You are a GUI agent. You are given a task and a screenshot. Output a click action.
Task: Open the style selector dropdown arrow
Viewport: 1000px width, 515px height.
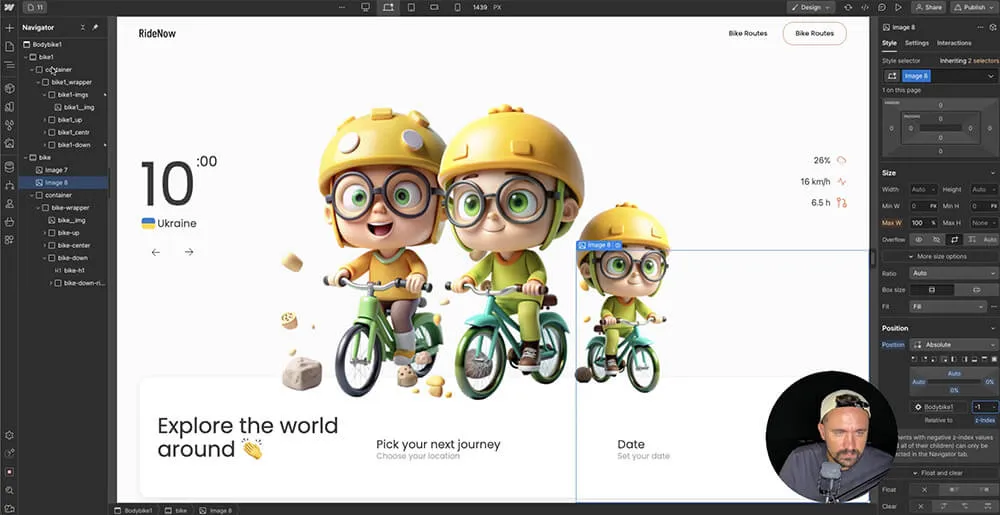click(990, 76)
